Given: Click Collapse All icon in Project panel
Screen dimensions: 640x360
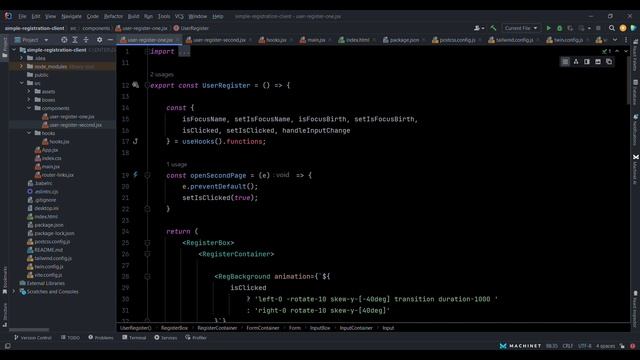Looking at the screenshot, I should (x=86, y=40).
